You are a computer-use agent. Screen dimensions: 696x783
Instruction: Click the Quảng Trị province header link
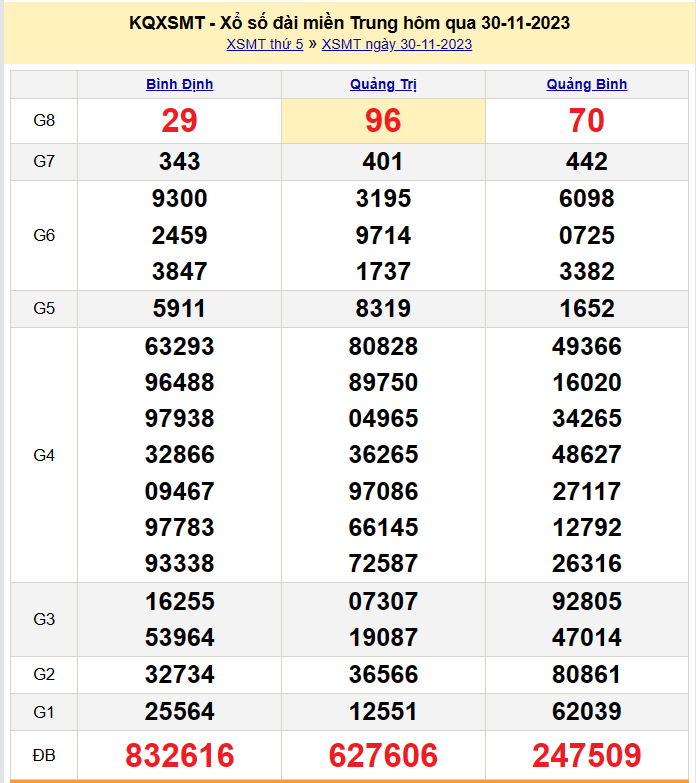pos(383,84)
